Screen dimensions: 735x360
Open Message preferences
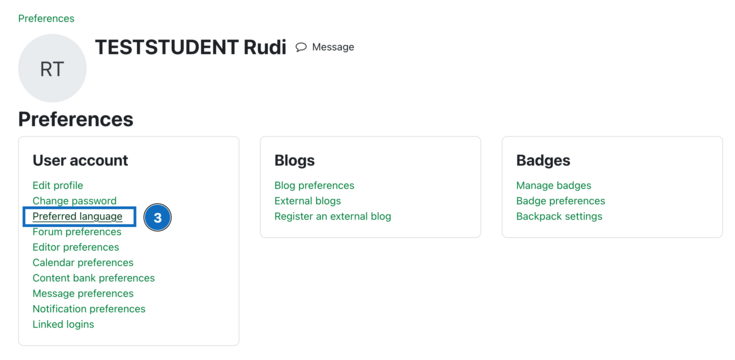[83, 293]
